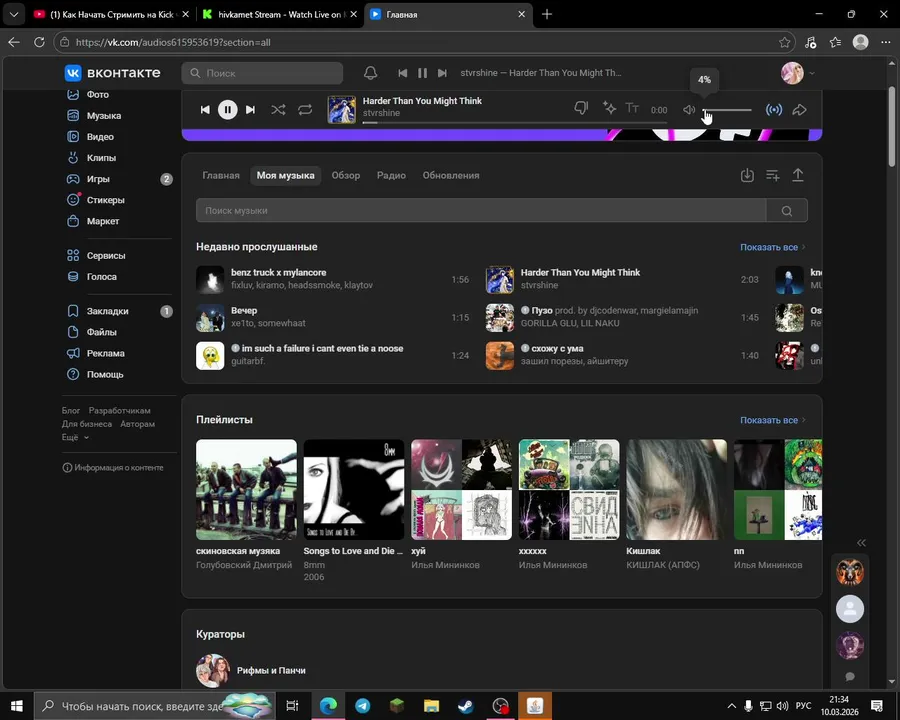Mute the player with the speaker icon
900x720 pixels.
pyautogui.click(x=689, y=110)
